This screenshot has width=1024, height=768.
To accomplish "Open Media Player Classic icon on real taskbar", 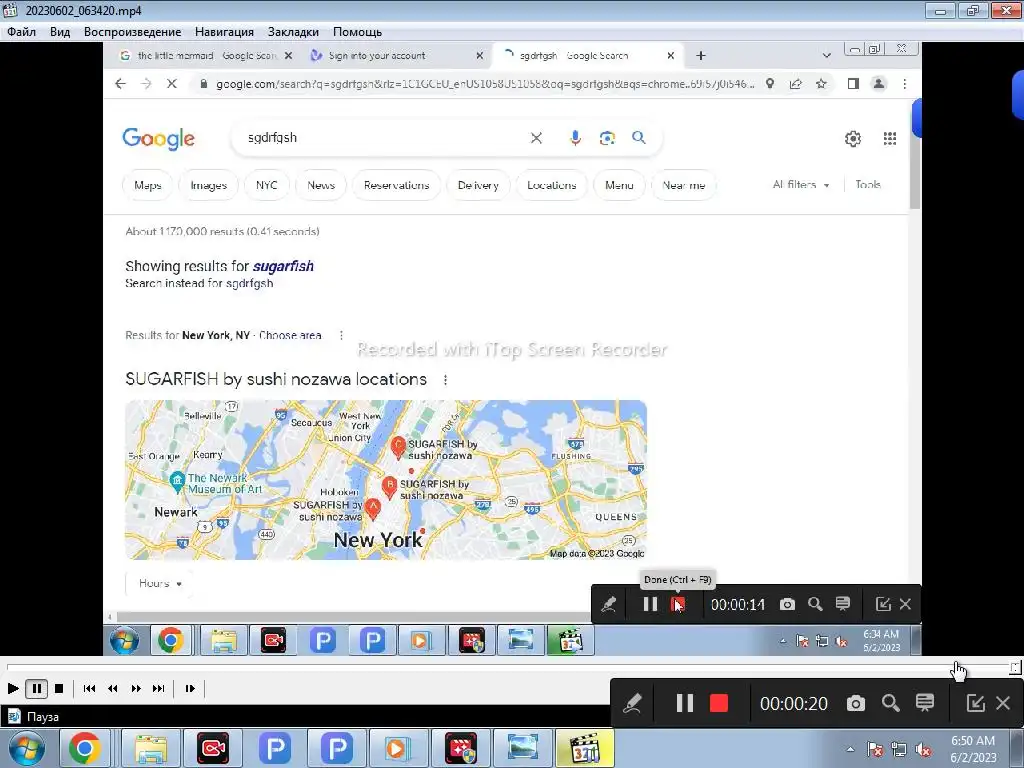I will click(585, 748).
